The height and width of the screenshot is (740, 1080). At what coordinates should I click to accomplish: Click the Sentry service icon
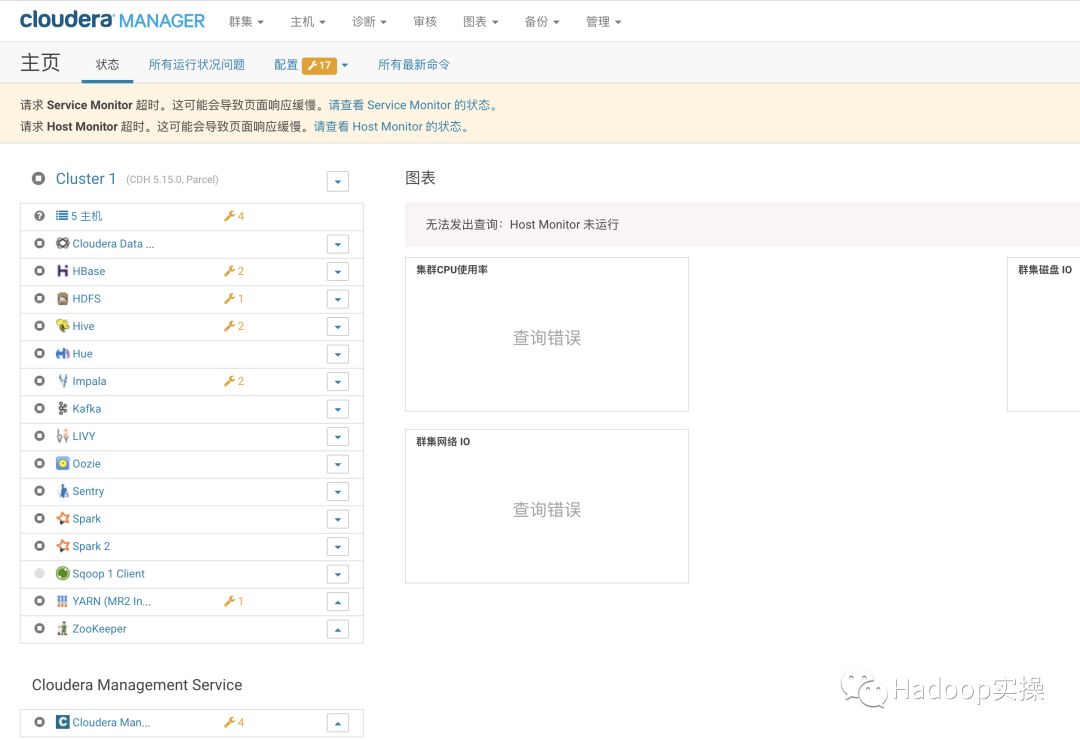[x=63, y=491]
